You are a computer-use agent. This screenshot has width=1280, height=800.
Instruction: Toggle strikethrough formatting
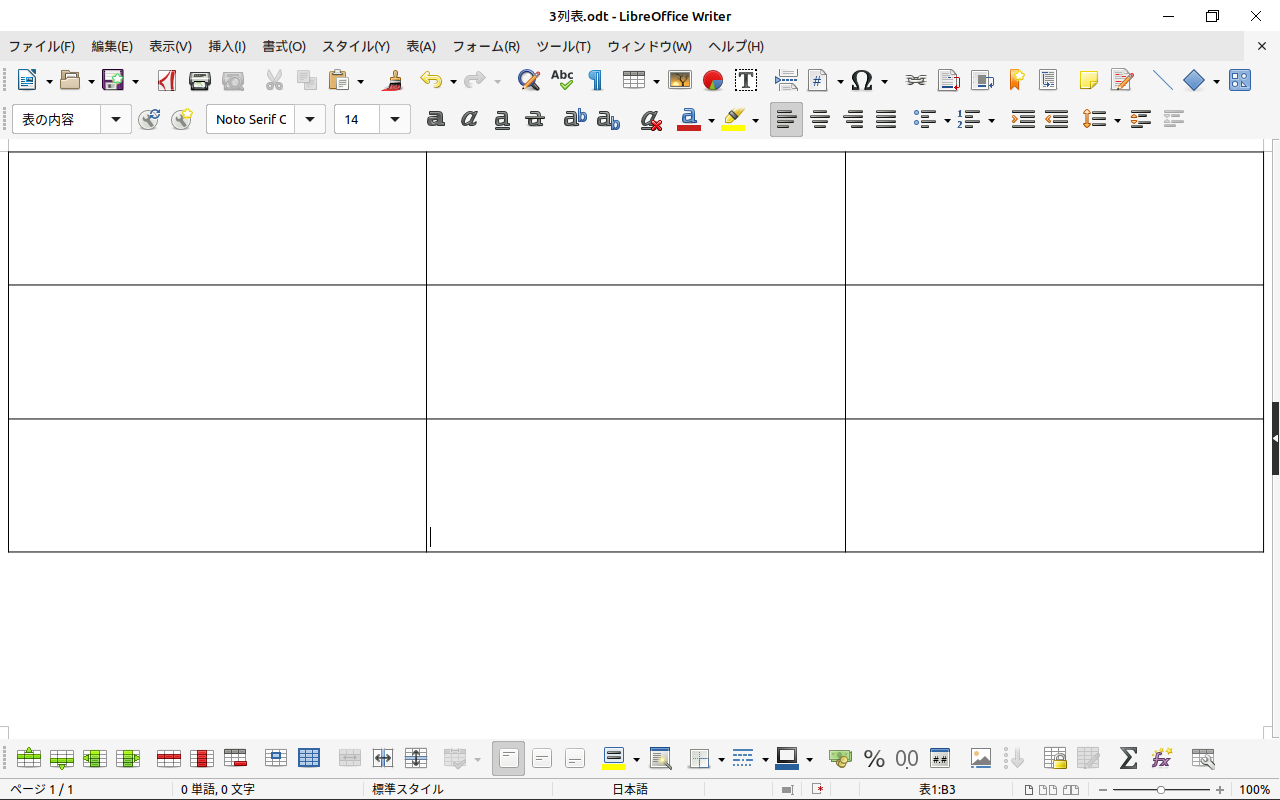(535, 120)
